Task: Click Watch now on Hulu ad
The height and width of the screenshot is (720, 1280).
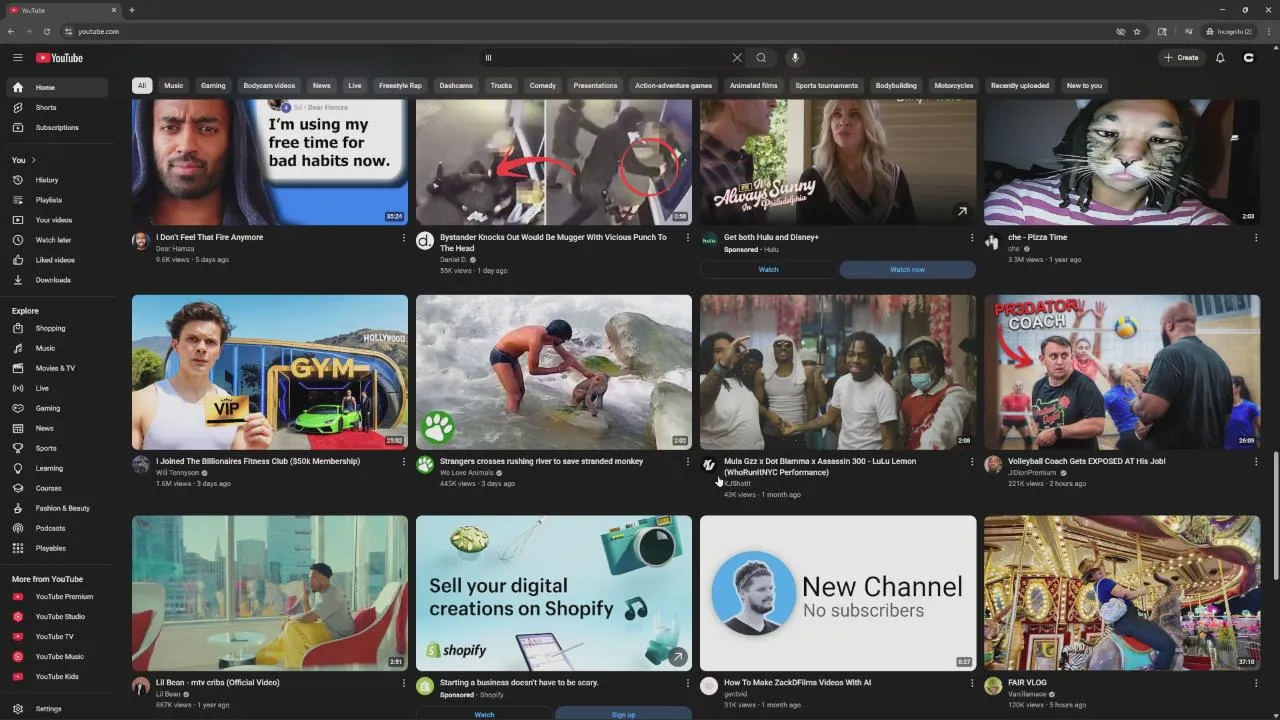Action: point(907,270)
